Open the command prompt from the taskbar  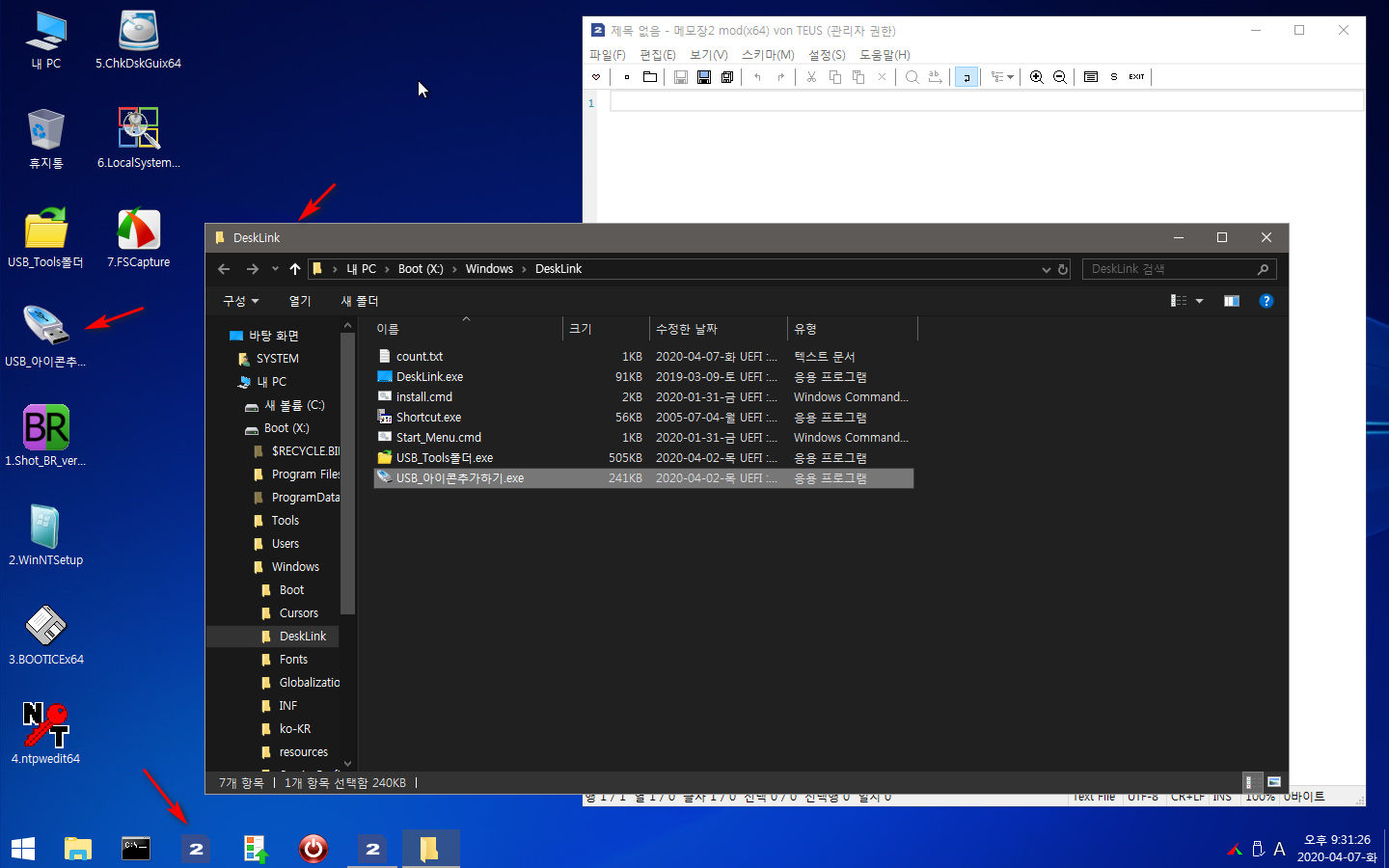click(x=136, y=849)
